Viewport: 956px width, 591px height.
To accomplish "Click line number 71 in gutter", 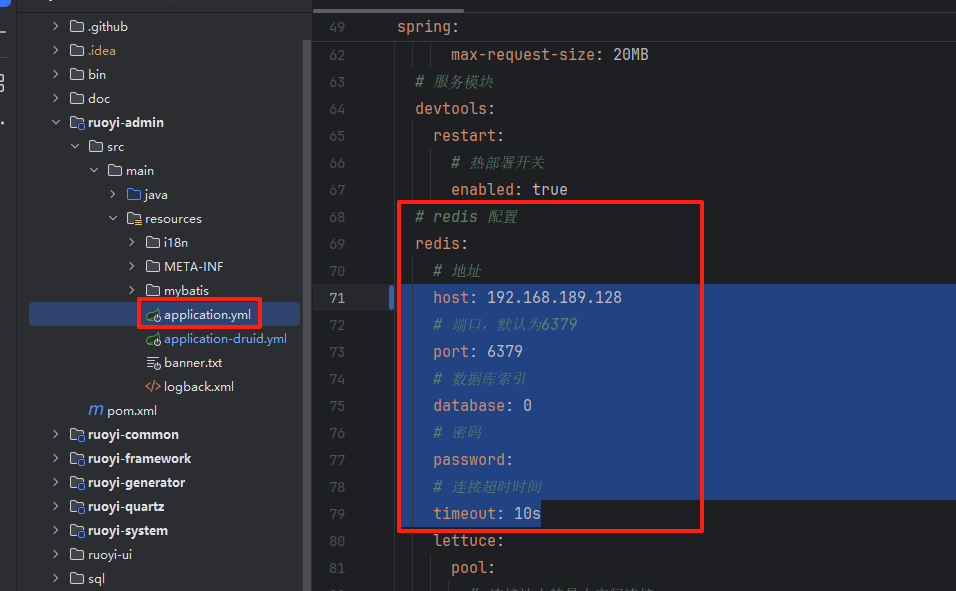I will pyautogui.click(x=337, y=298).
